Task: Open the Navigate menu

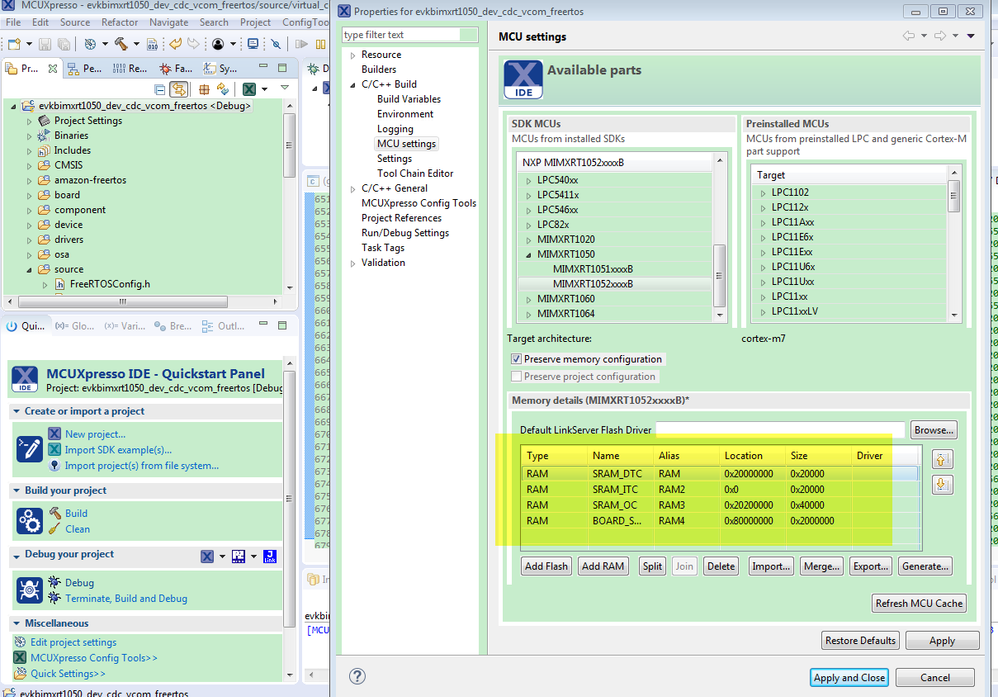Action: pyautogui.click(x=168, y=22)
